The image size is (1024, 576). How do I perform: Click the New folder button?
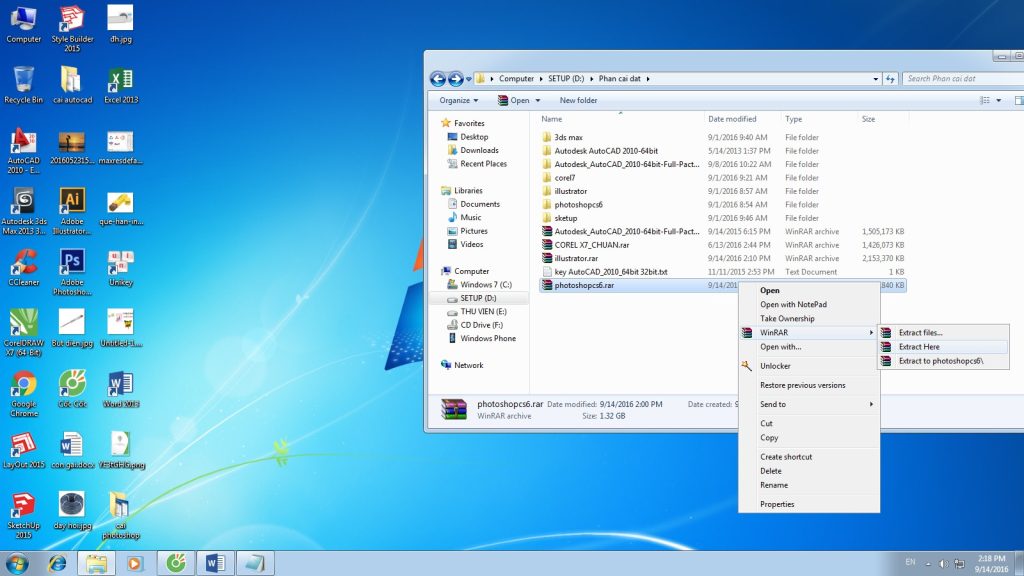[578, 100]
